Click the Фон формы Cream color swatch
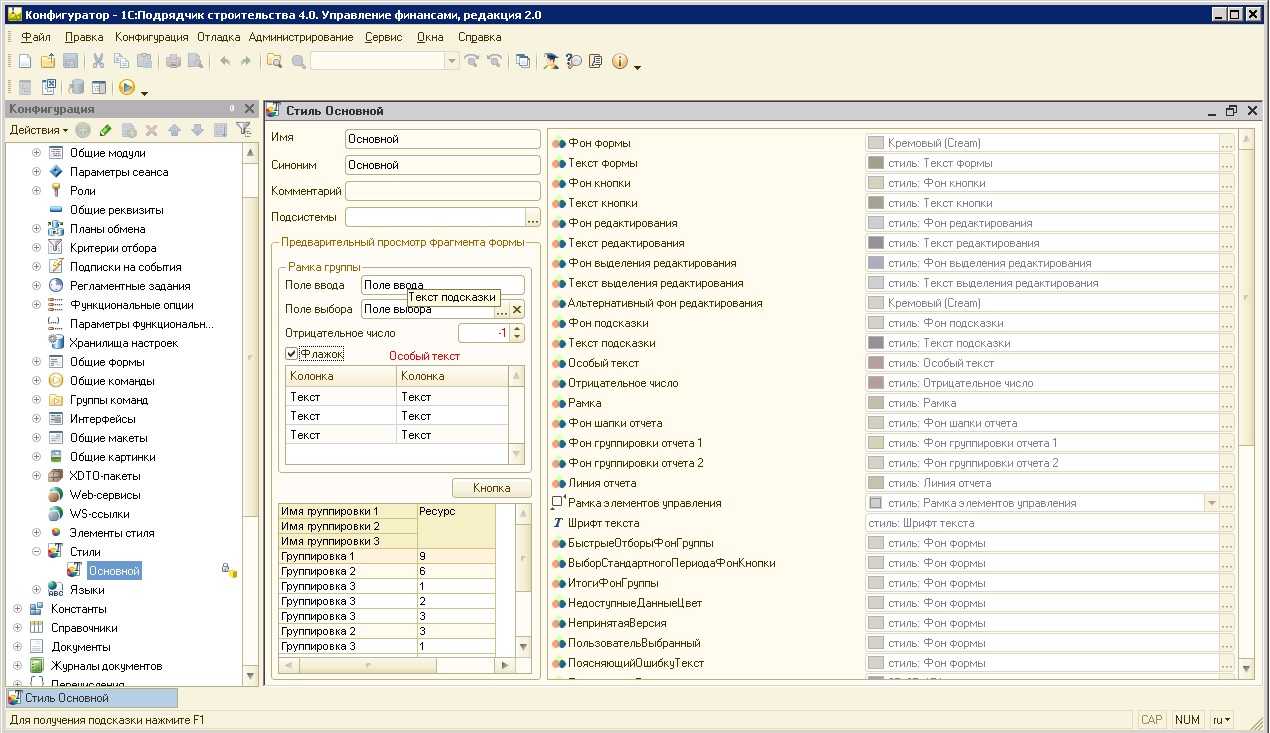Screen dimensions: 1270x733 pos(876,143)
